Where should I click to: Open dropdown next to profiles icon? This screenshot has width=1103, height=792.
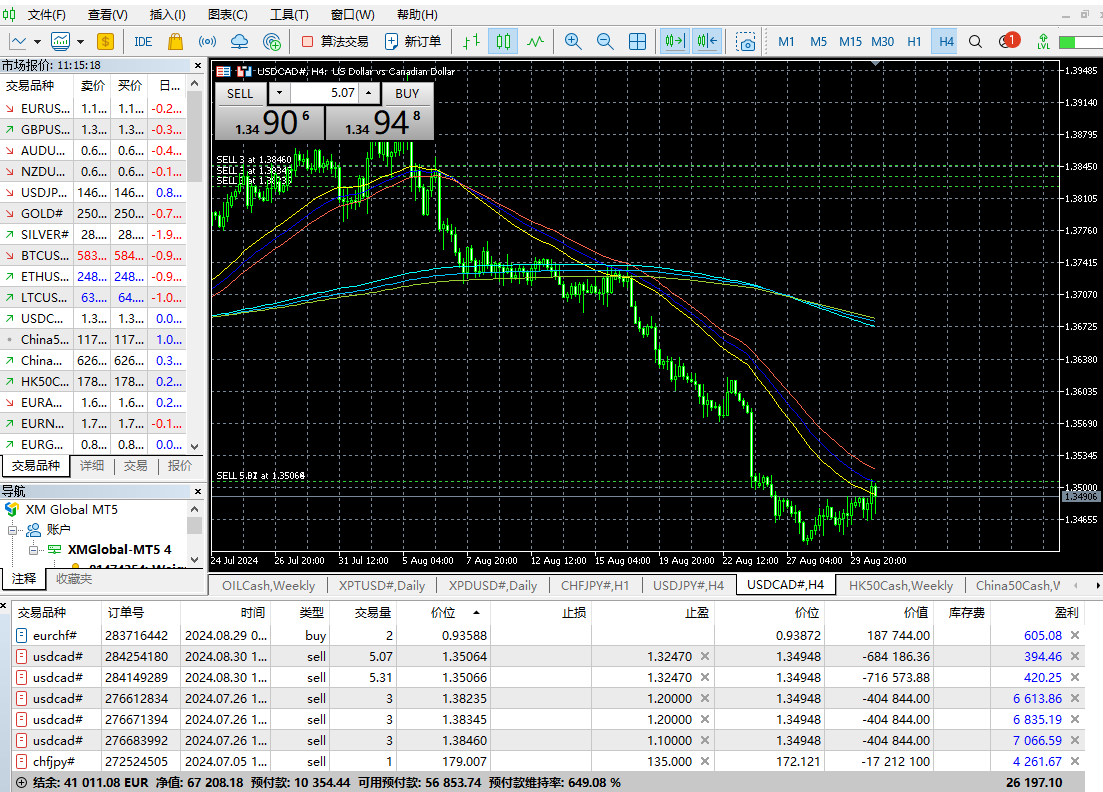tap(80, 41)
